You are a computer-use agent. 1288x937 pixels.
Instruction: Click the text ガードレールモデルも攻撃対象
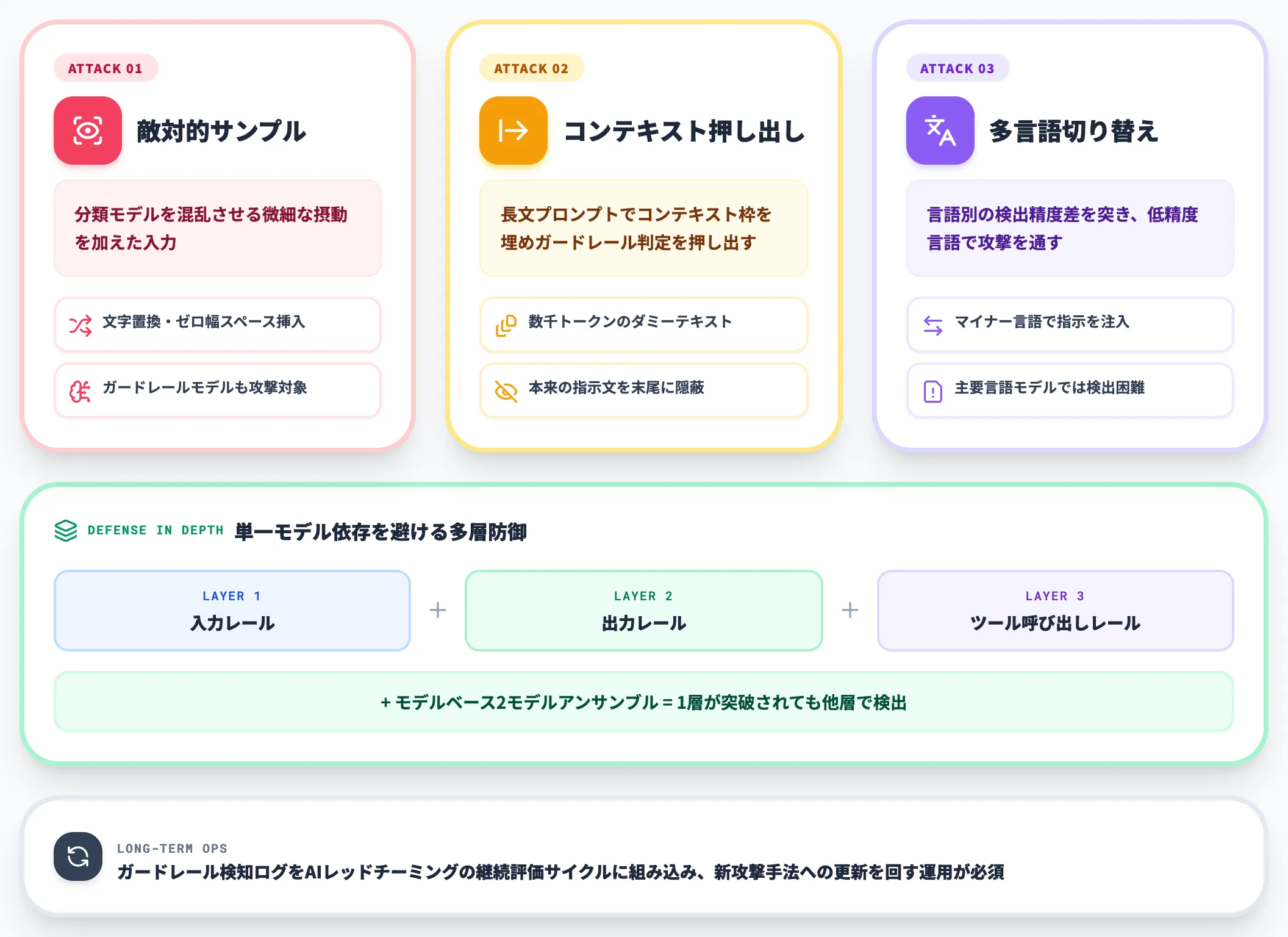tap(205, 387)
